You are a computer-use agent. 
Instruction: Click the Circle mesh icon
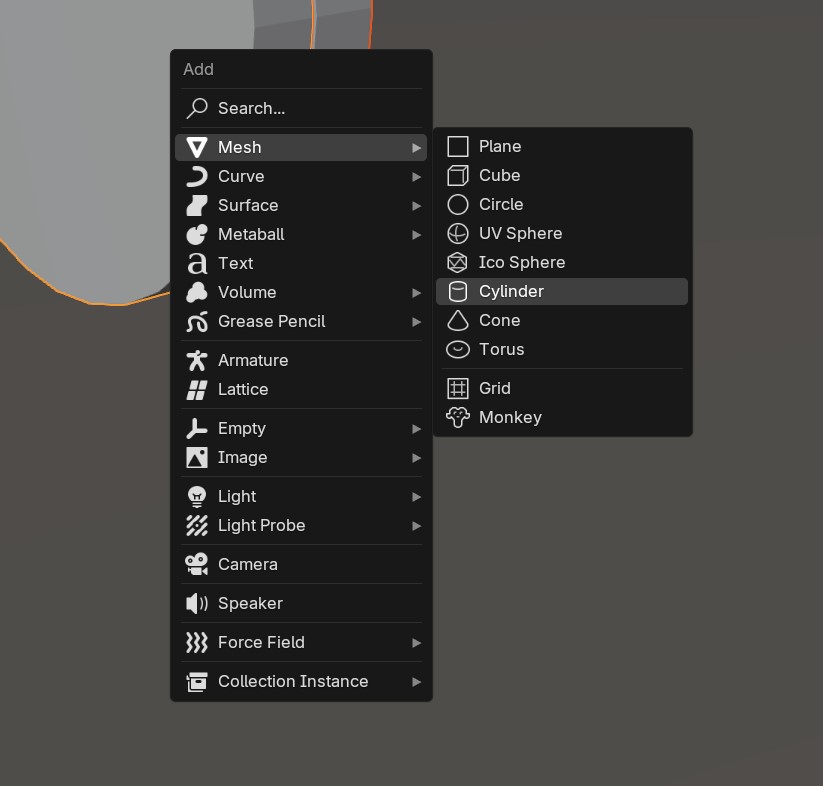point(458,204)
